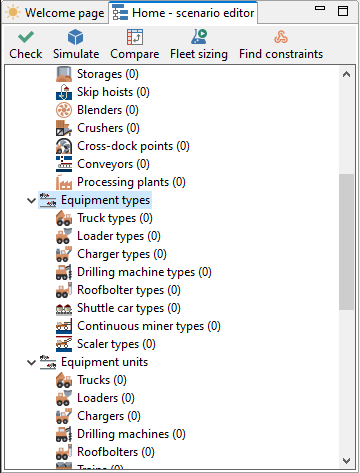Image resolution: width=360 pixels, height=473 pixels.
Task: Click the scrollbar up arrow
Action: click(346, 74)
